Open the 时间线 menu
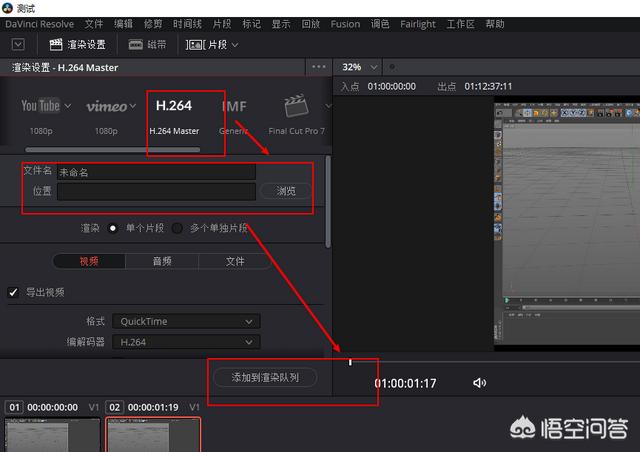Viewport: 640px width, 452px height. click(187, 24)
